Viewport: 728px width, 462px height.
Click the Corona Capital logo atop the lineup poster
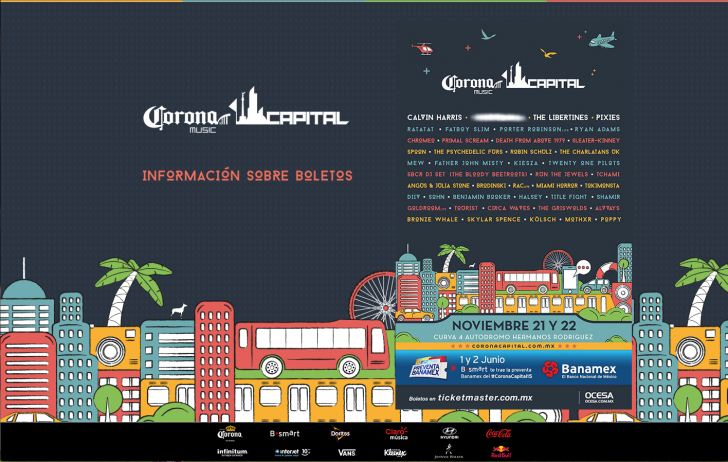(513, 78)
